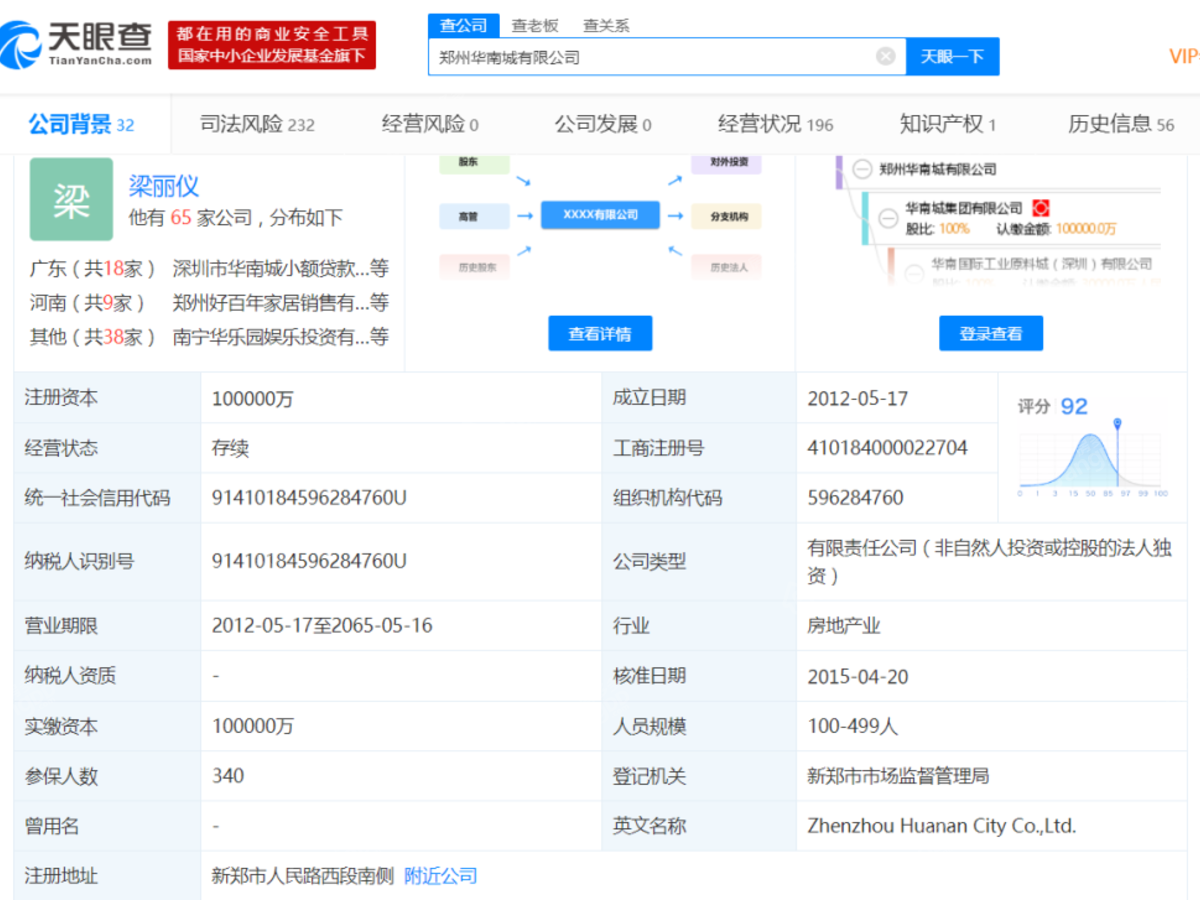Click the 分支机构 node in diagram

(726, 215)
